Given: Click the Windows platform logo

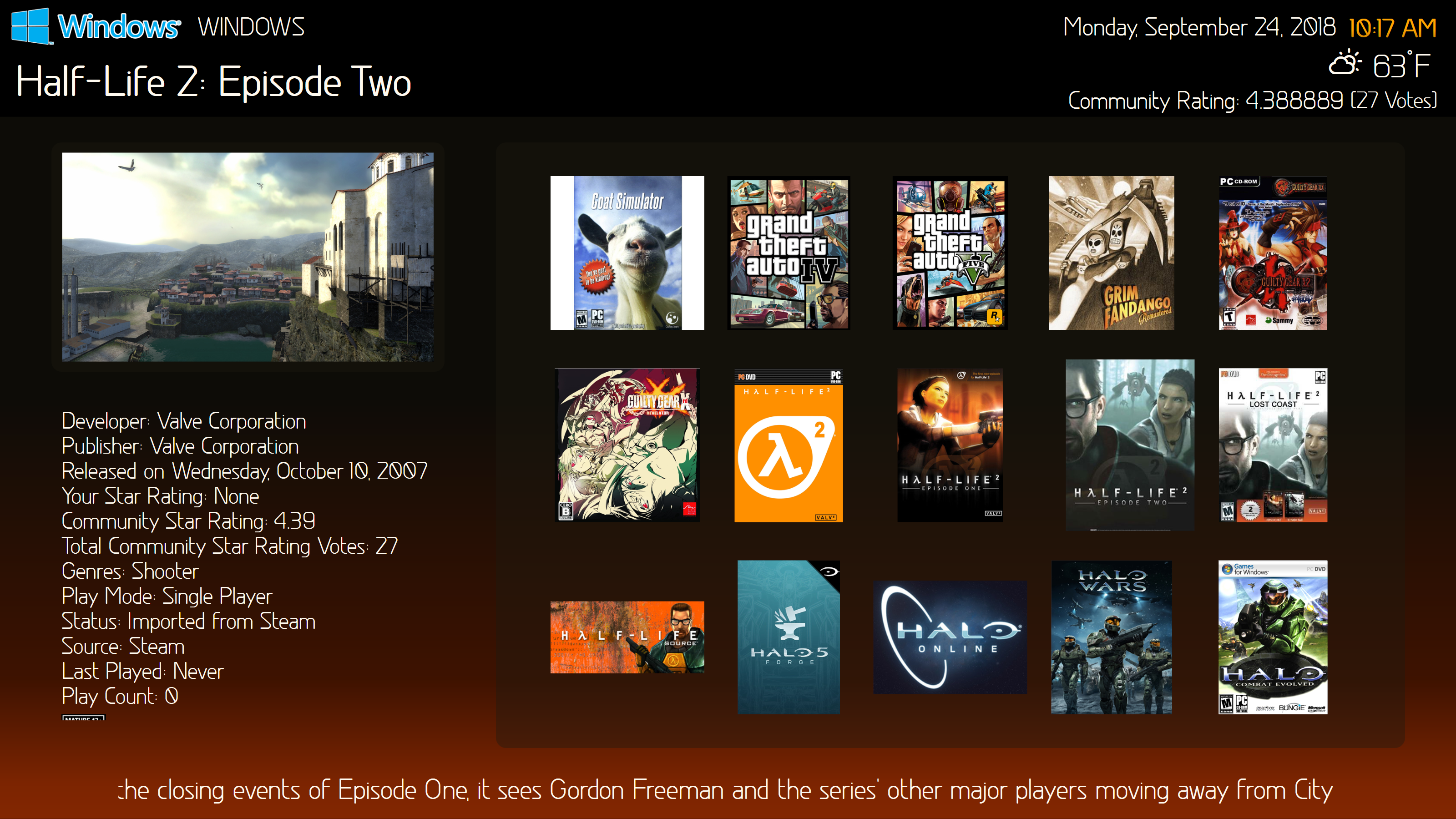Looking at the screenshot, I should (x=96, y=26).
